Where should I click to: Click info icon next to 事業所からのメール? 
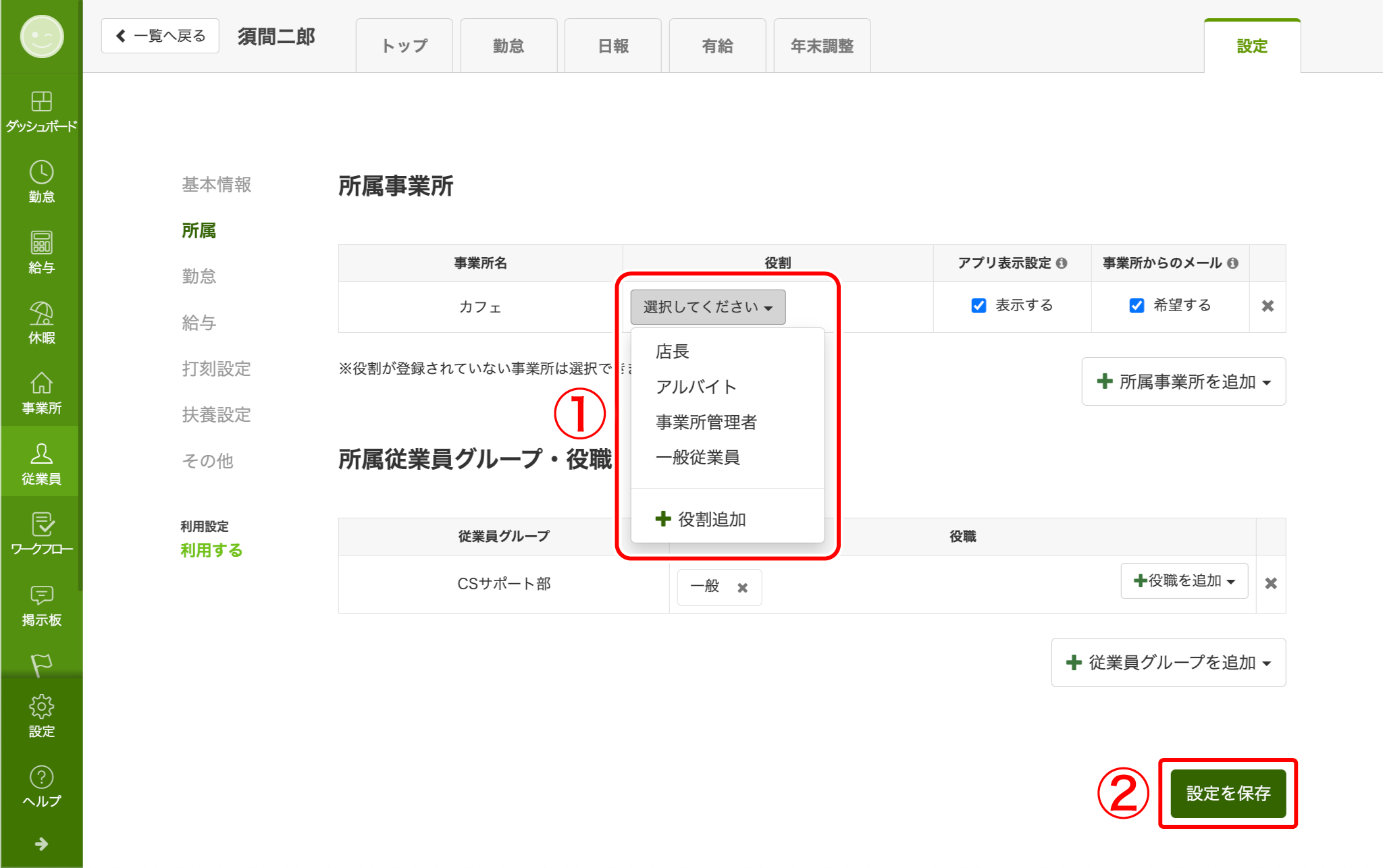click(1232, 263)
